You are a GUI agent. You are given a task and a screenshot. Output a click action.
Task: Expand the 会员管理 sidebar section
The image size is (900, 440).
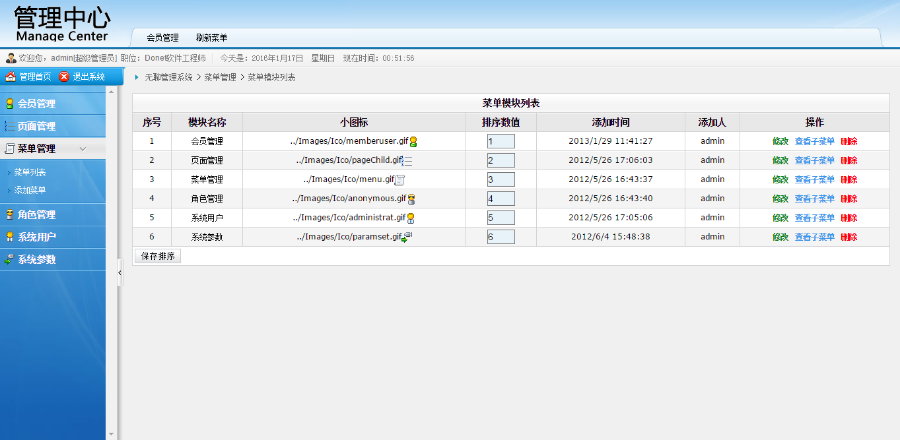point(53,104)
